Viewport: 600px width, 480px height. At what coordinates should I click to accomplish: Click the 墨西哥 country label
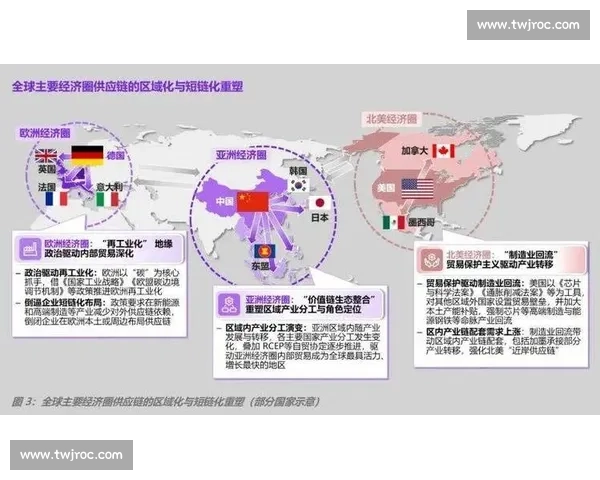[x=422, y=222]
